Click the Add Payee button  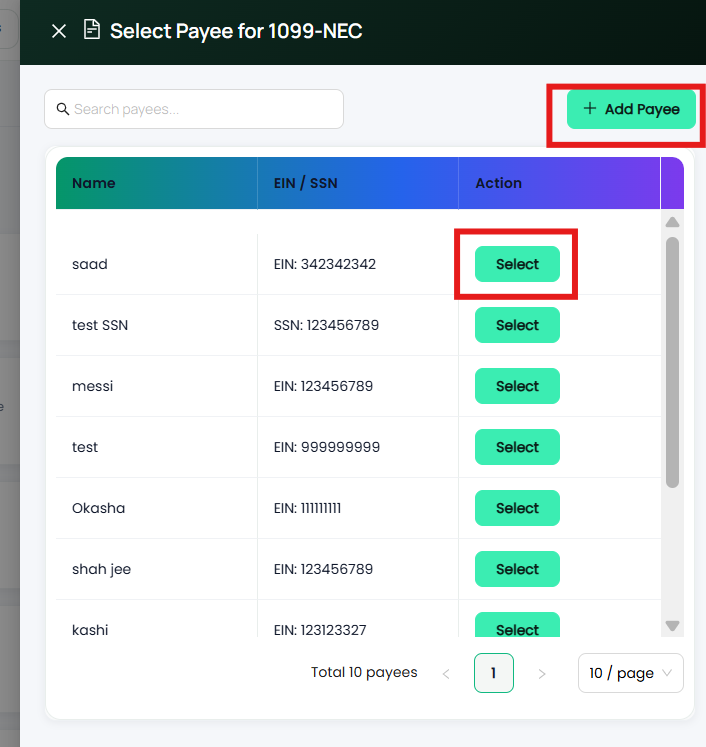tap(631, 109)
